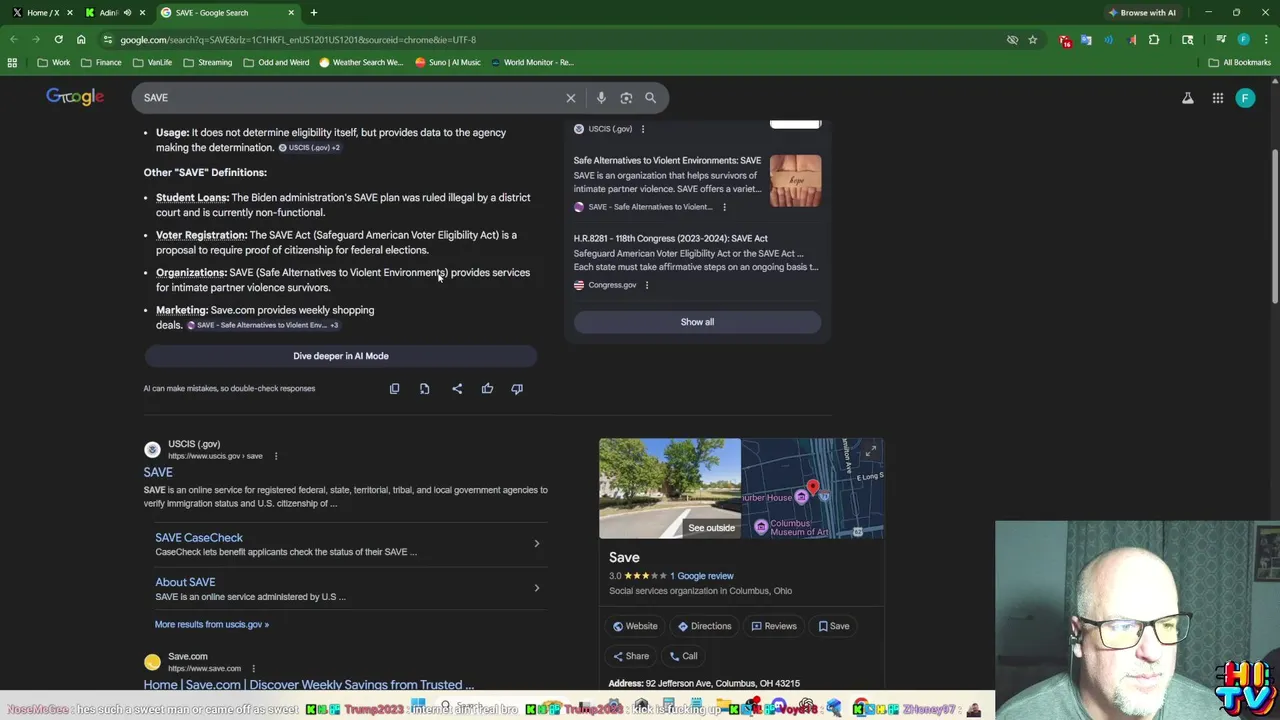The height and width of the screenshot is (720, 1280).
Task: Open Google Search Labs flask icon
Action: [x=1188, y=98]
